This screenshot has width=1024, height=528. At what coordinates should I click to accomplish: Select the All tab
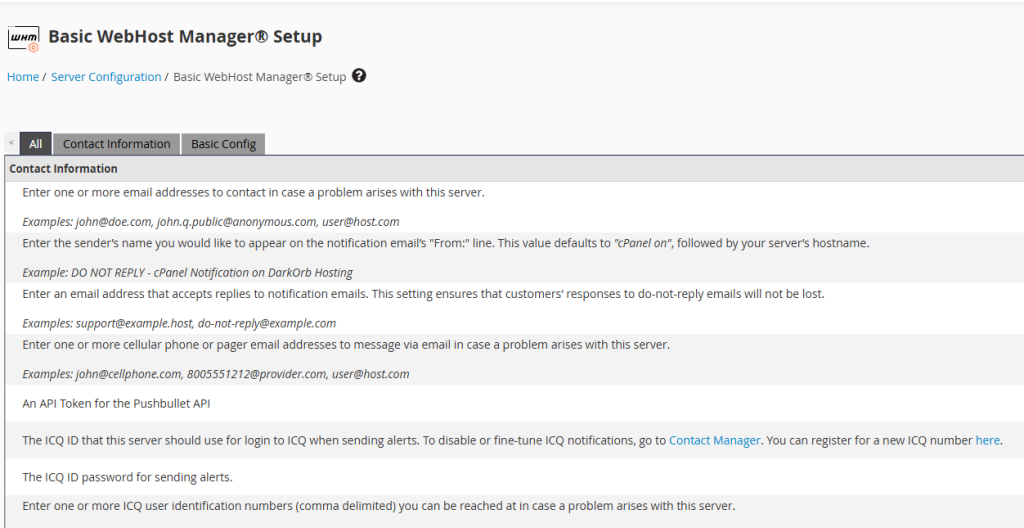pos(35,144)
